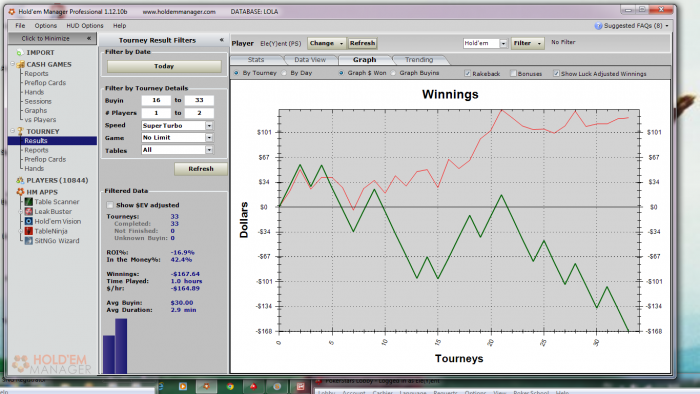Open the Hold'em Vision app icon
Screen dimensions: 700x394
coord(29,221)
